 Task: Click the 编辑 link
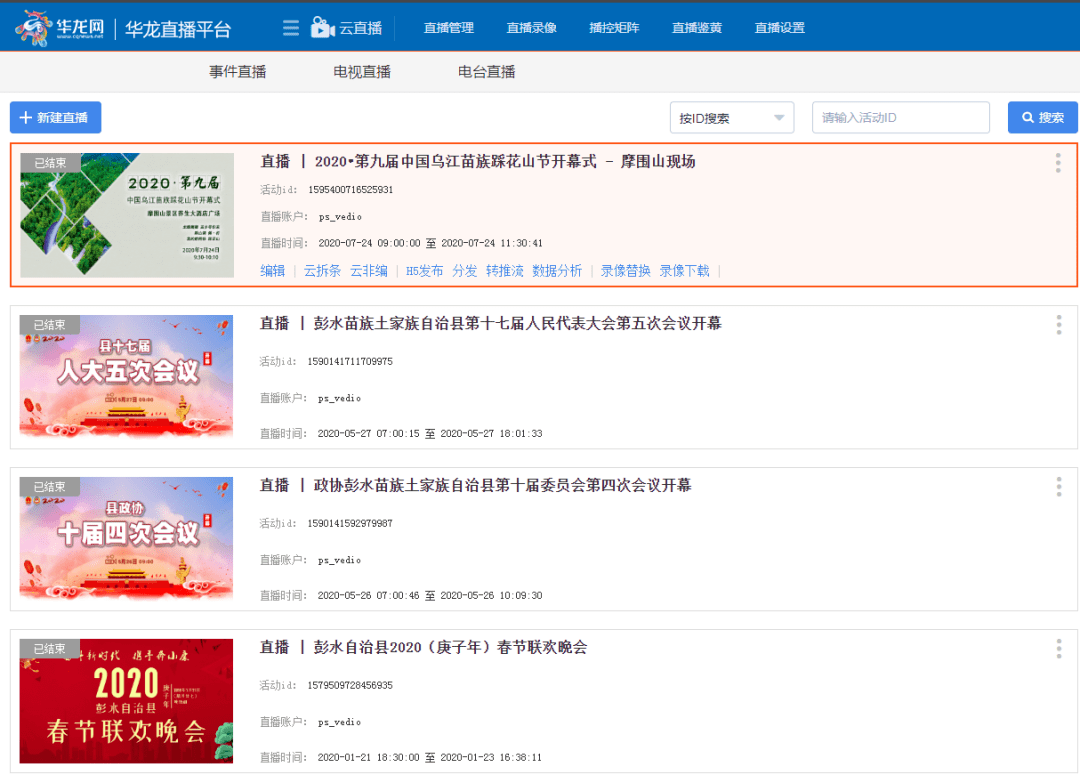click(x=273, y=271)
